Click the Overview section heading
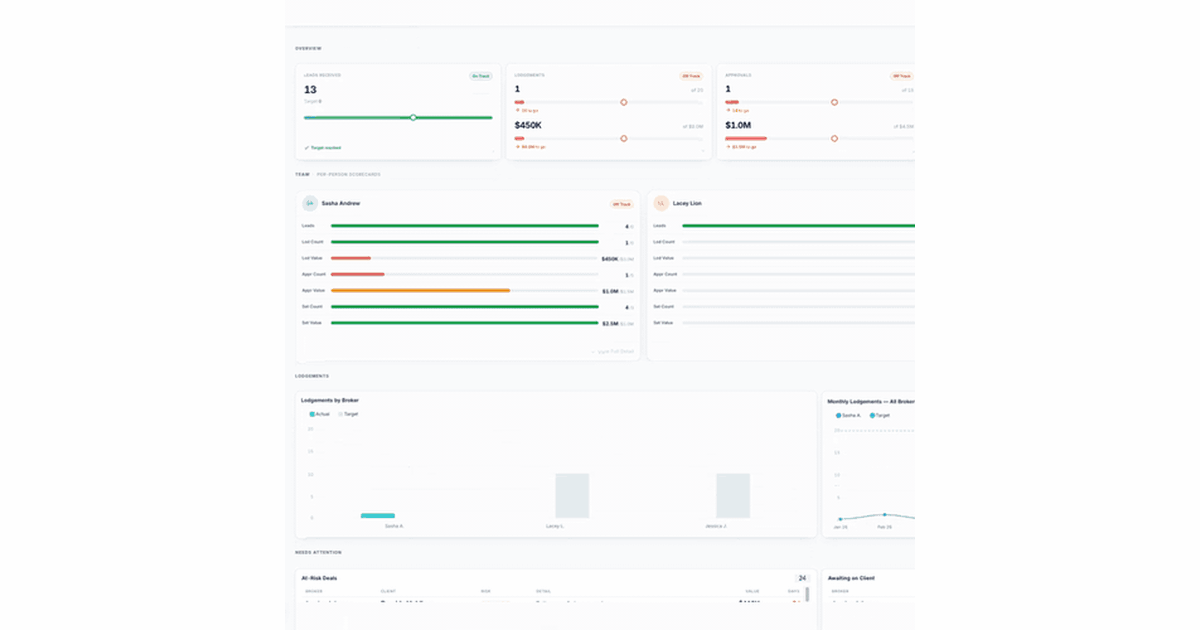The image size is (1200, 630). coord(308,48)
